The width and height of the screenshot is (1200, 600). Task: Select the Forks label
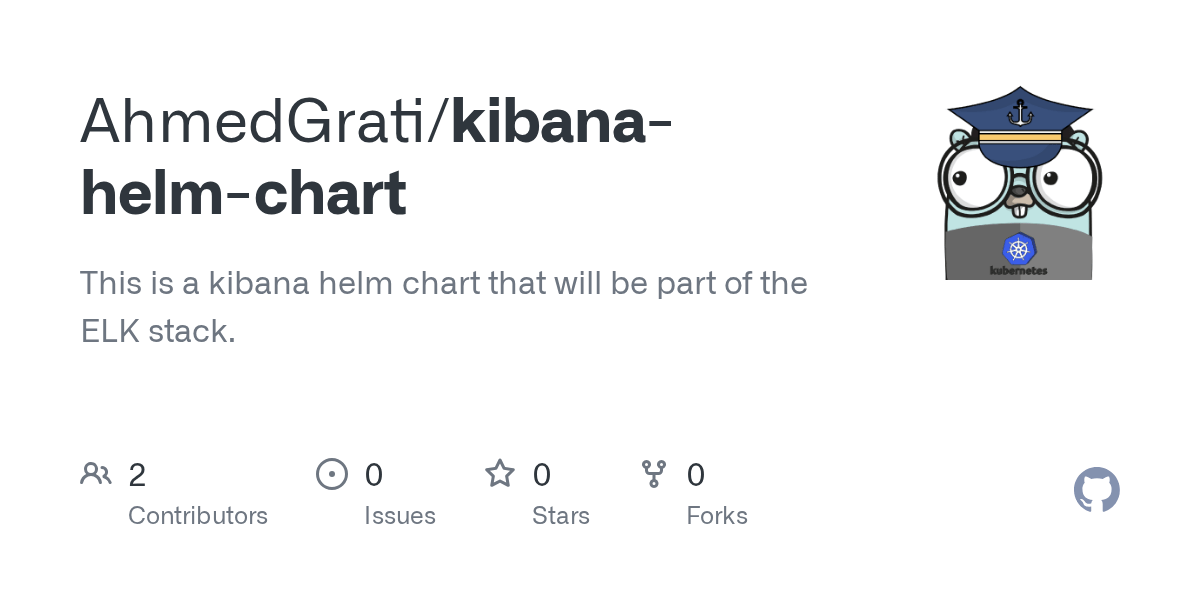(x=717, y=516)
